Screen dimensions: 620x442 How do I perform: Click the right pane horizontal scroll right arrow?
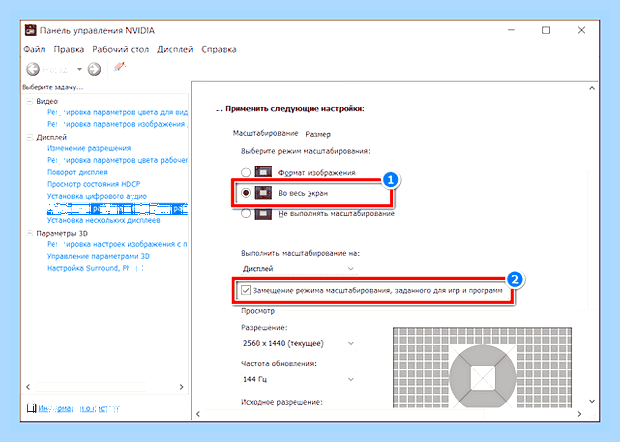coord(579,414)
